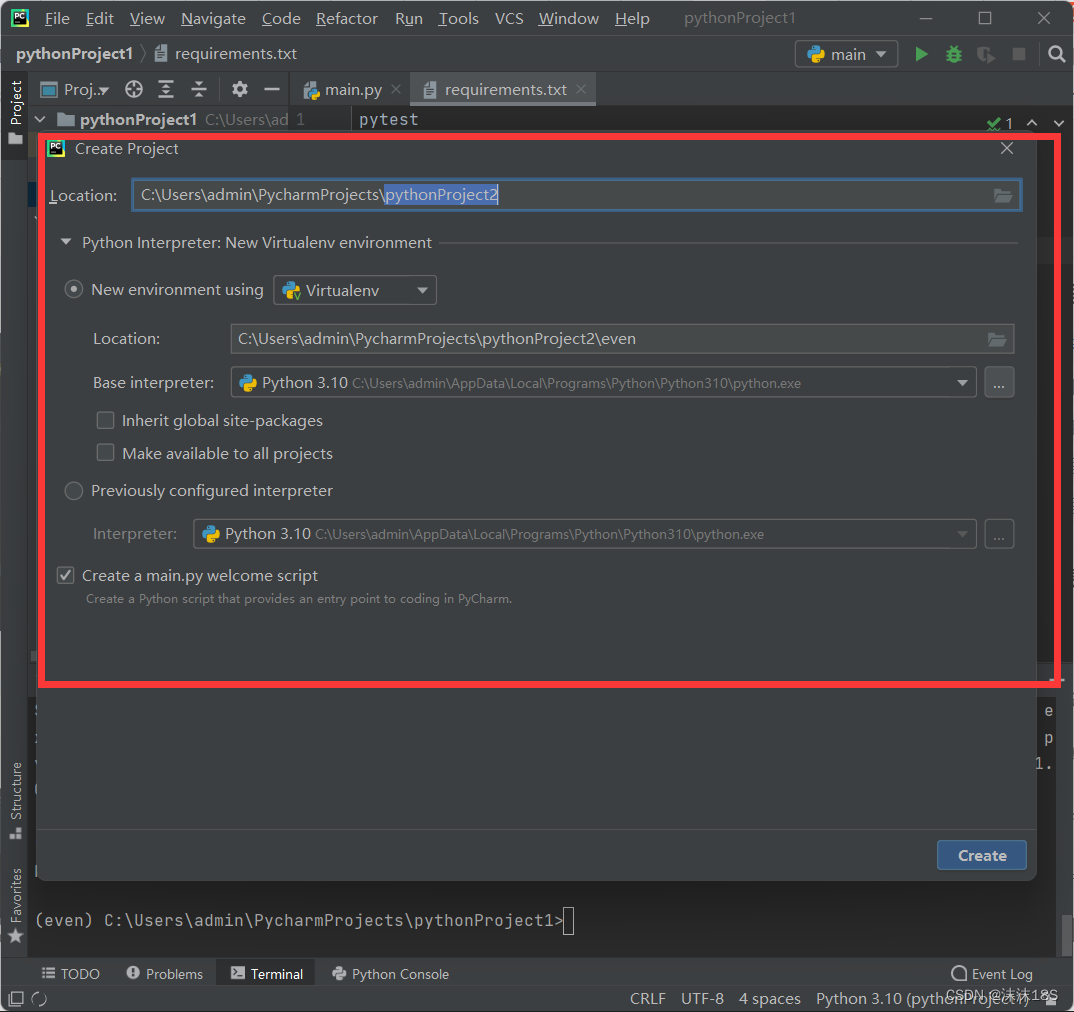Open the Virtualenv environment type dropdown
The width and height of the screenshot is (1074, 1012).
[355, 291]
